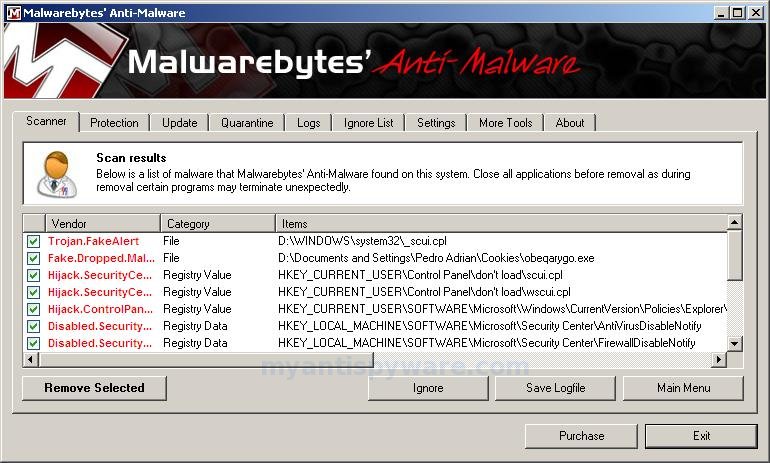Minimize the Malwarebytes window

pyautogui.click(x=721, y=13)
